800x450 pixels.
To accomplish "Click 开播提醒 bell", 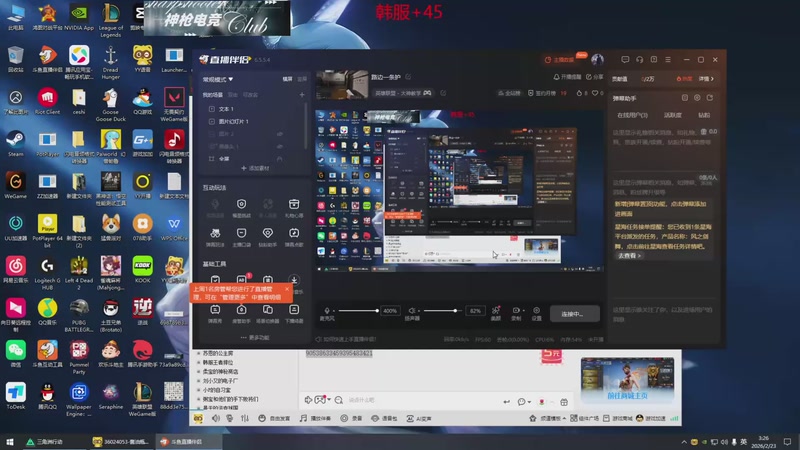I will tap(567, 77).
